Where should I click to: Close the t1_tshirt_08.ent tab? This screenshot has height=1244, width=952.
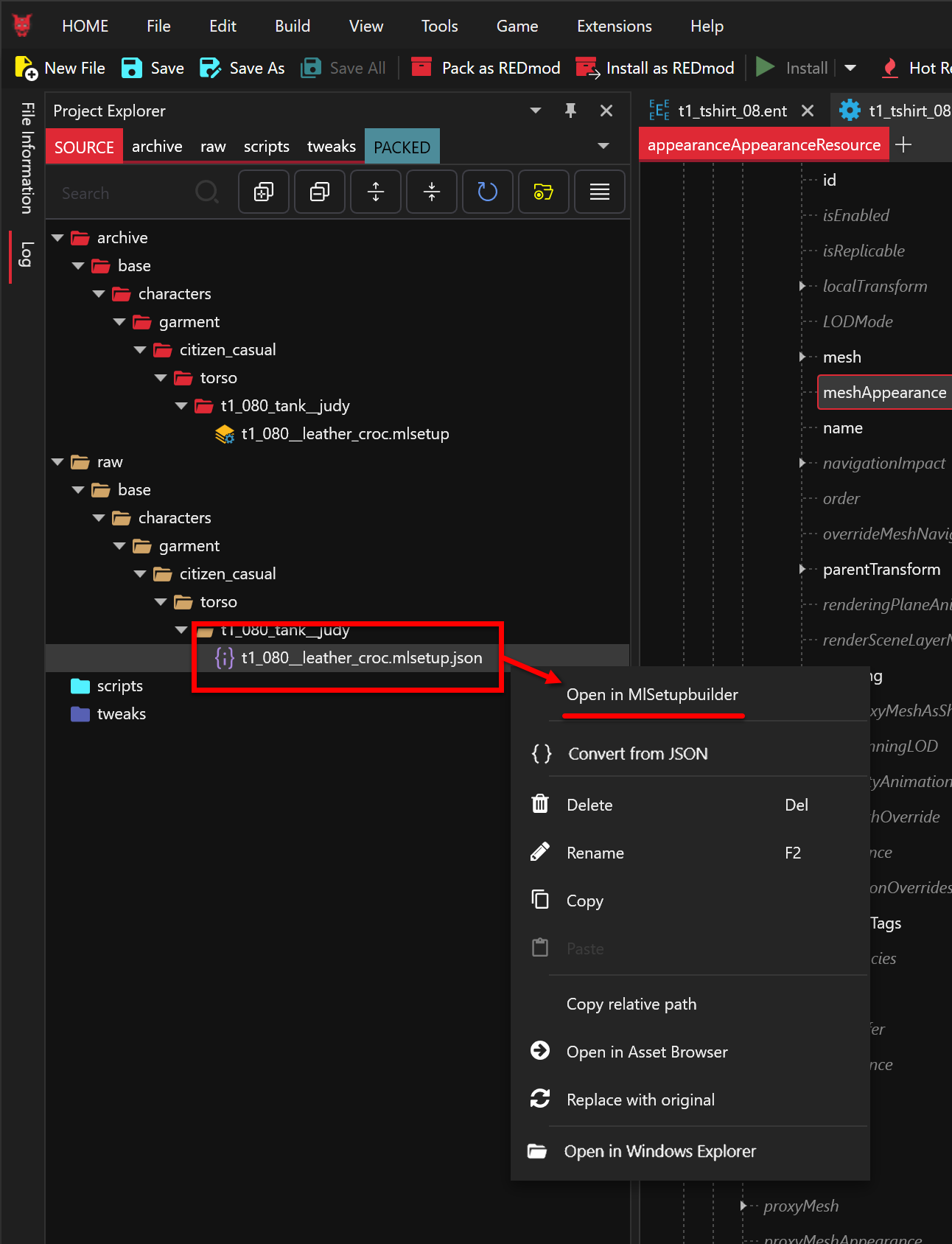coord(808,111)
